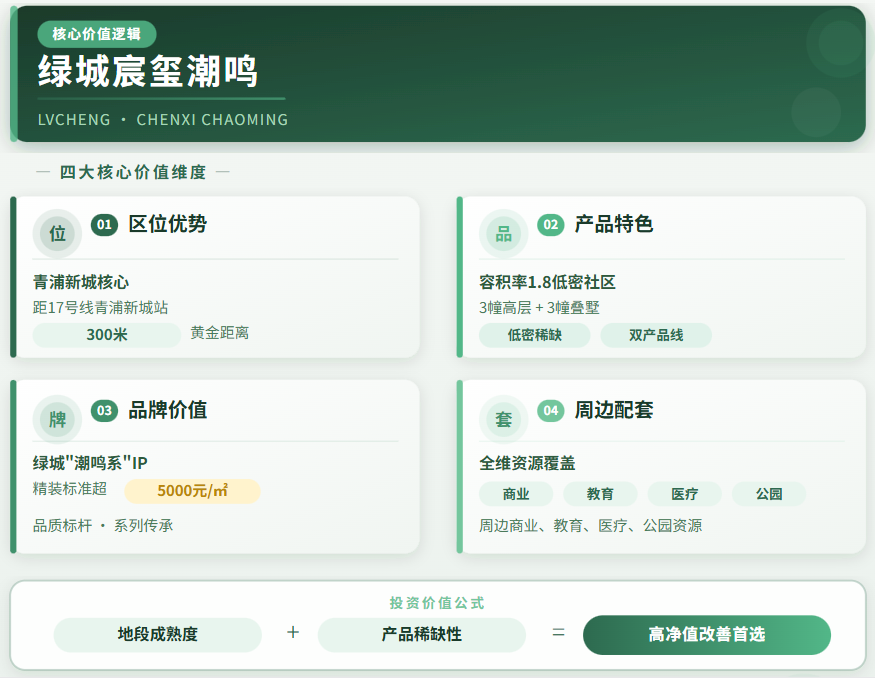This screenshot has width=875, height=680.
Task: Click the 产品特色 card heading
Action: pyautogui.click(x=614, y=224)
